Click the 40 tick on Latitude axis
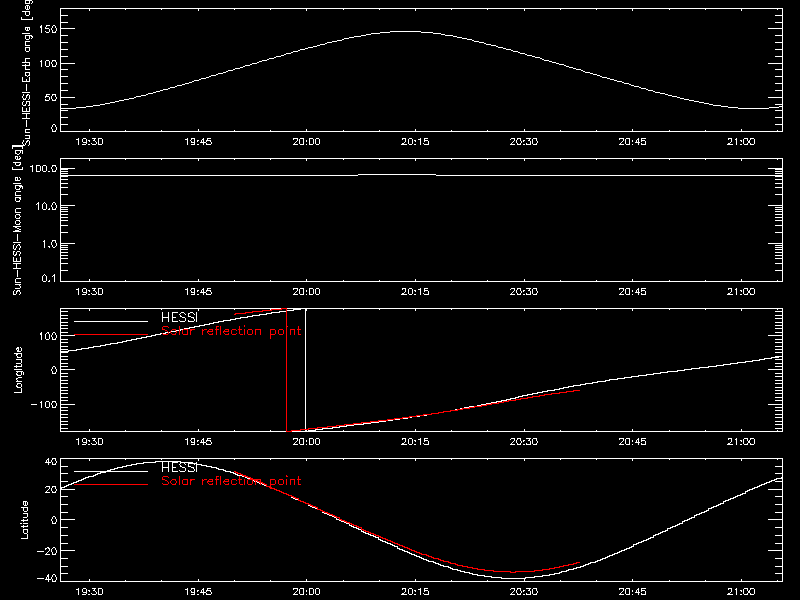This screenshot has height=600, width=800. pyautogui.click(x=51, y=462)
